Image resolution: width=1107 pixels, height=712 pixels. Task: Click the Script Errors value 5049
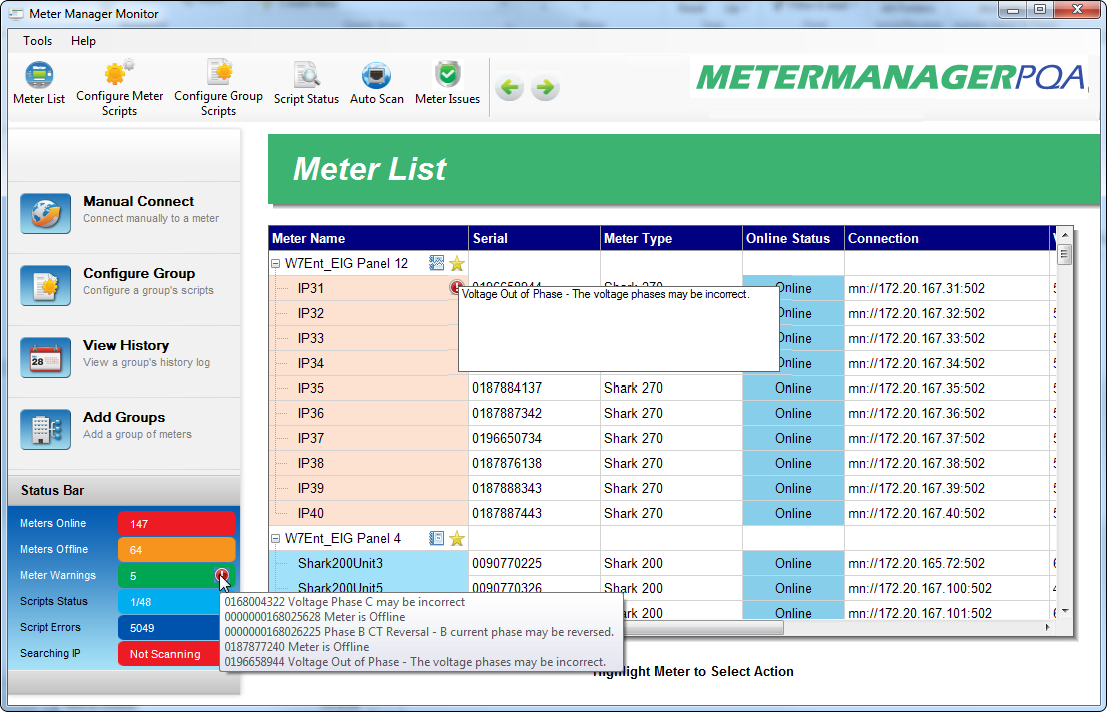point(169,628)
